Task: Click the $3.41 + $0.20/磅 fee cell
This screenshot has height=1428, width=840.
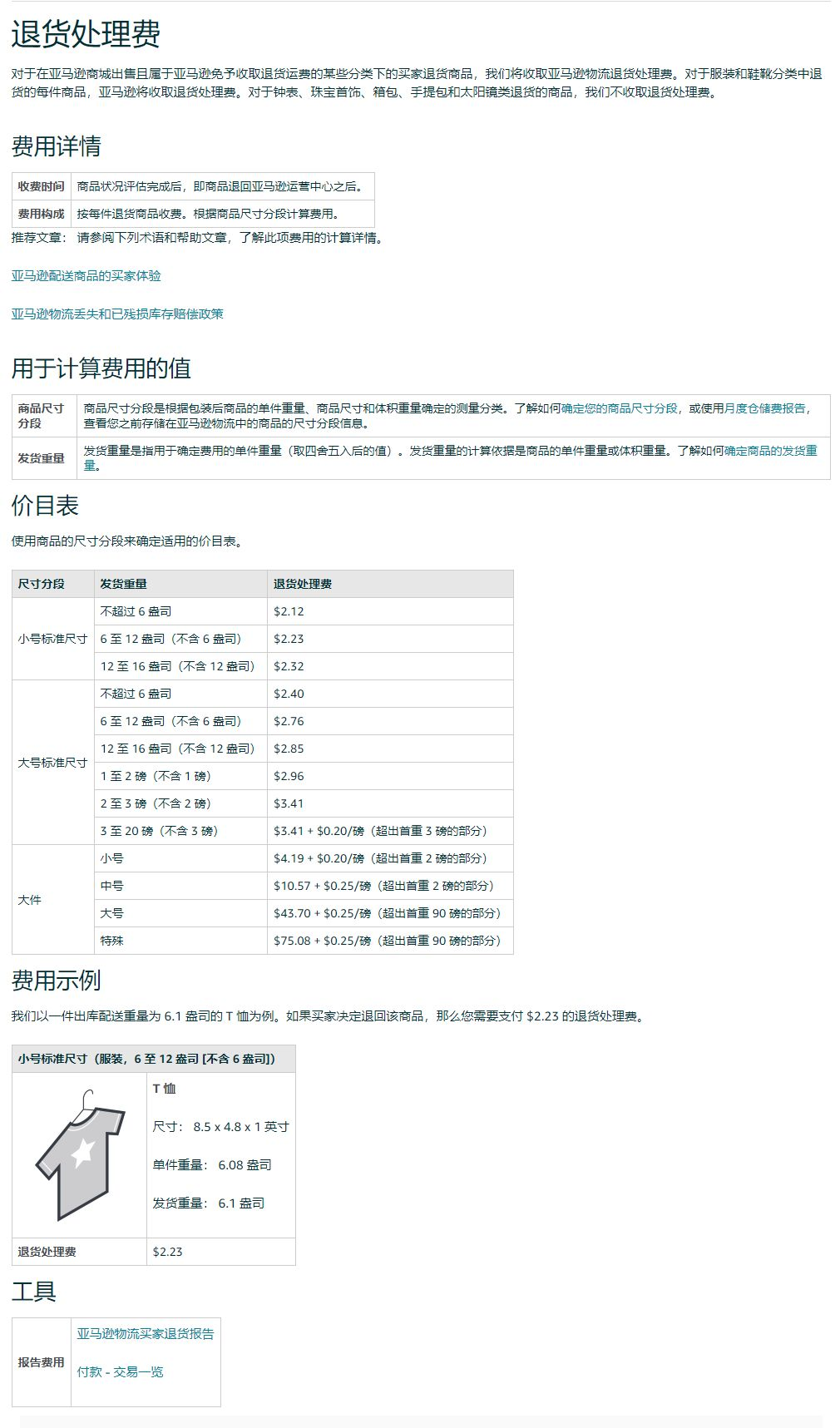Action: (x=390, y=831)
